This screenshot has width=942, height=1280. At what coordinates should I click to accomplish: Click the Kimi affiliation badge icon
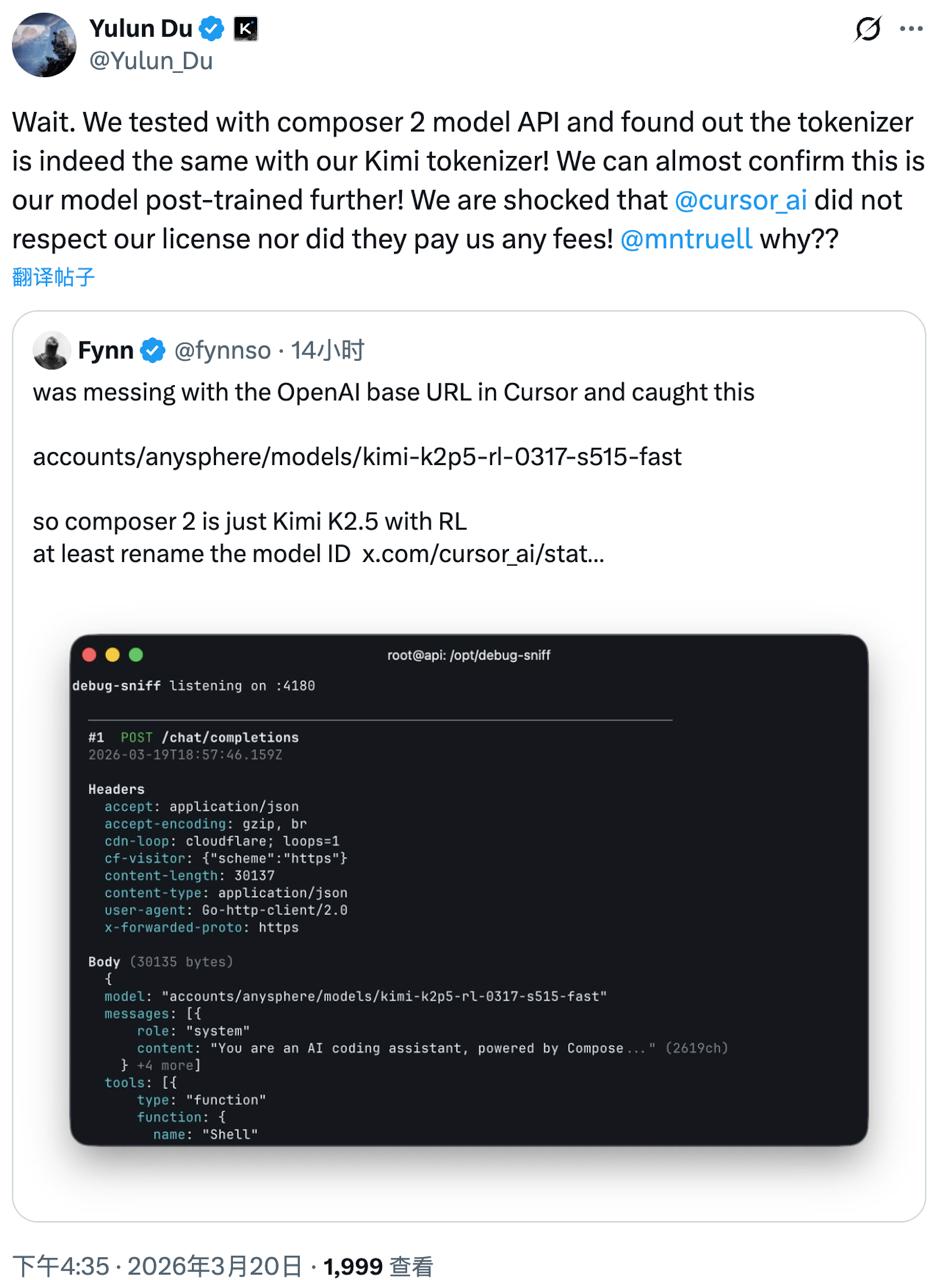click(245, 29)
